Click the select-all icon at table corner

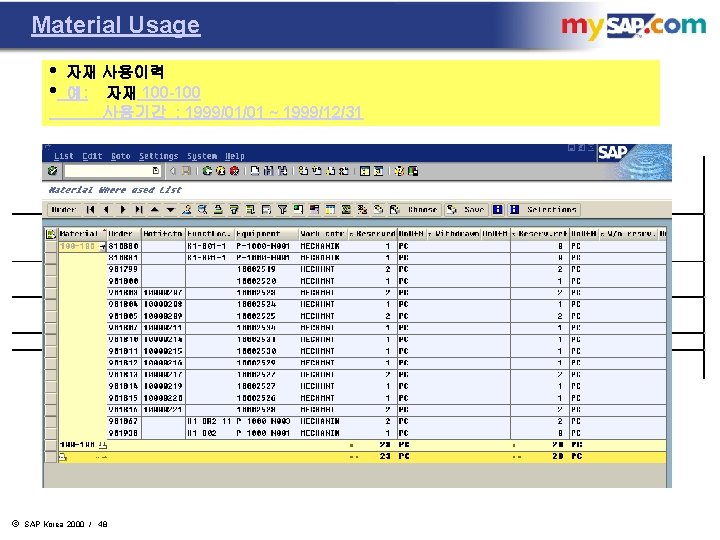51,234
